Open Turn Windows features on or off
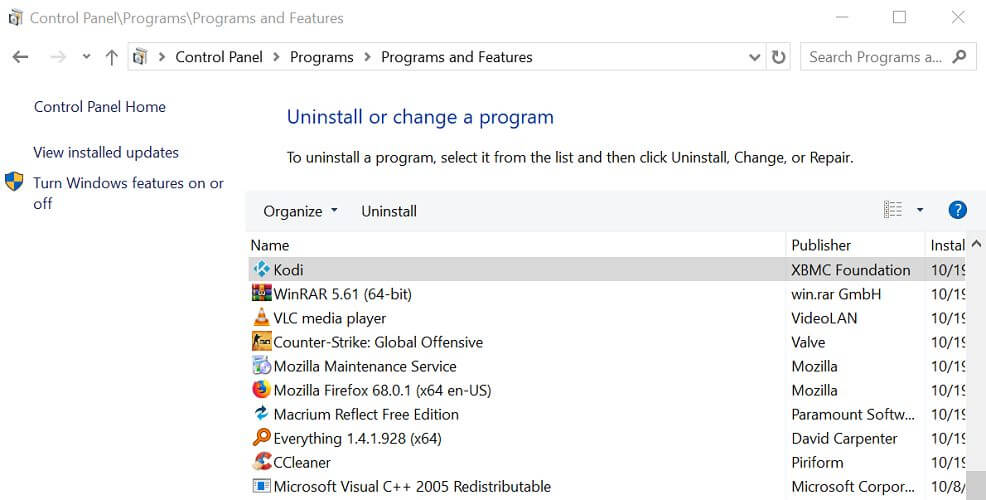 click(128, 193)
